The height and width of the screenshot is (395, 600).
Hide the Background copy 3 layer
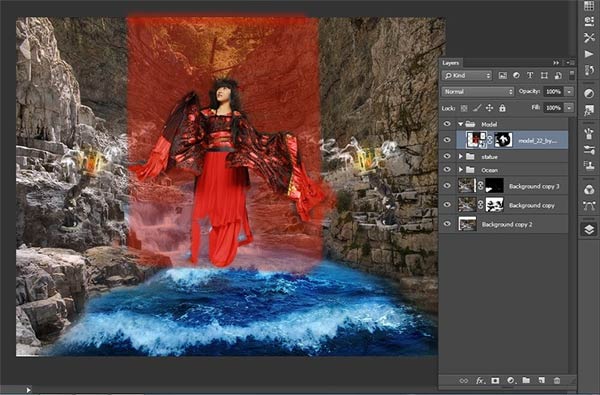point(447,186)
